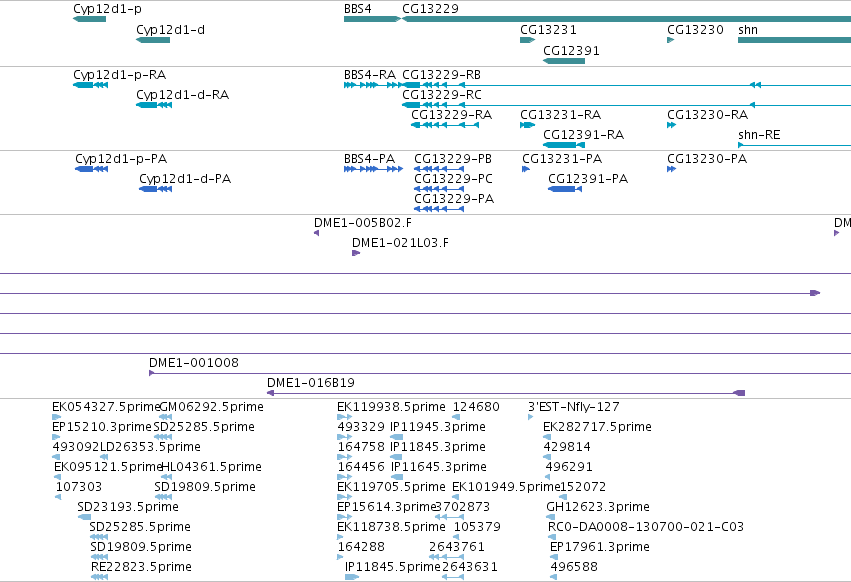The width and height of the screenshot is (851, 582).
Task: Click the CG13230-RA transcript label
Action: tap(708, 115)
